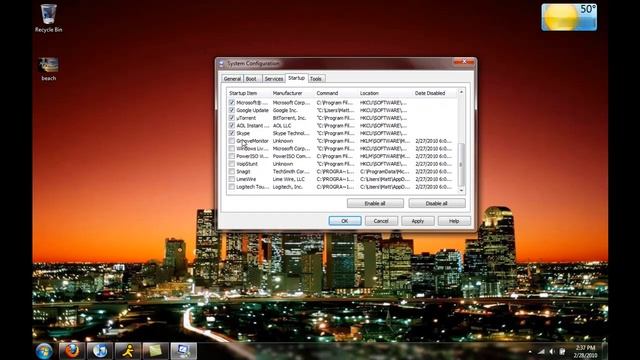This screenshot has width=640, height=360.
Task: Sort by Location column header
Action: pos(384,93)
